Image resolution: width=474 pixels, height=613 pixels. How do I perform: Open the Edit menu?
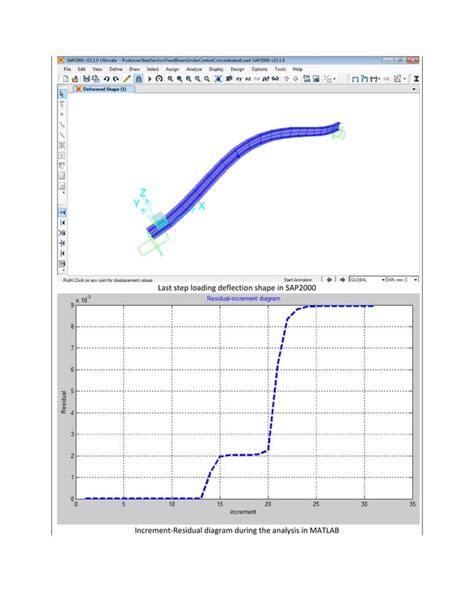tap(81, 69)
